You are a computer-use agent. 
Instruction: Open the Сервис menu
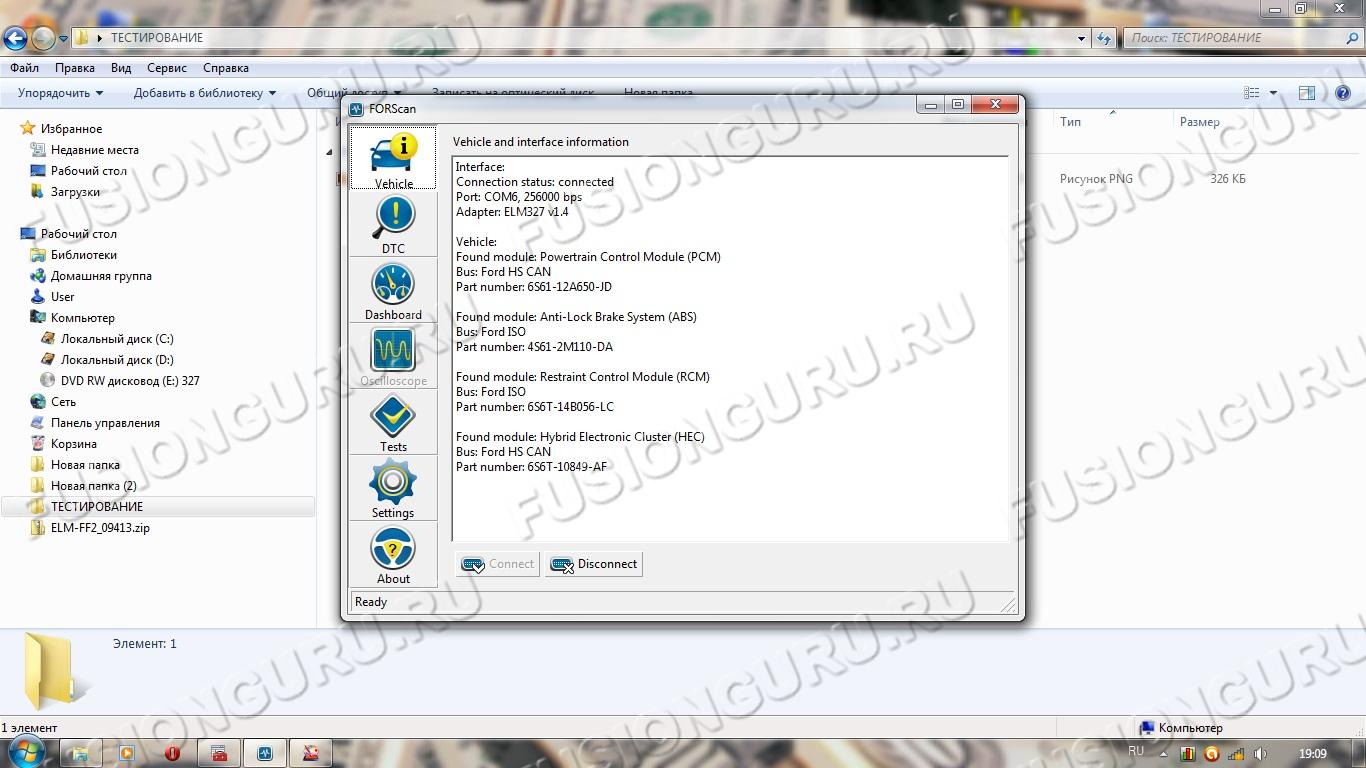[x=167, y=68]
